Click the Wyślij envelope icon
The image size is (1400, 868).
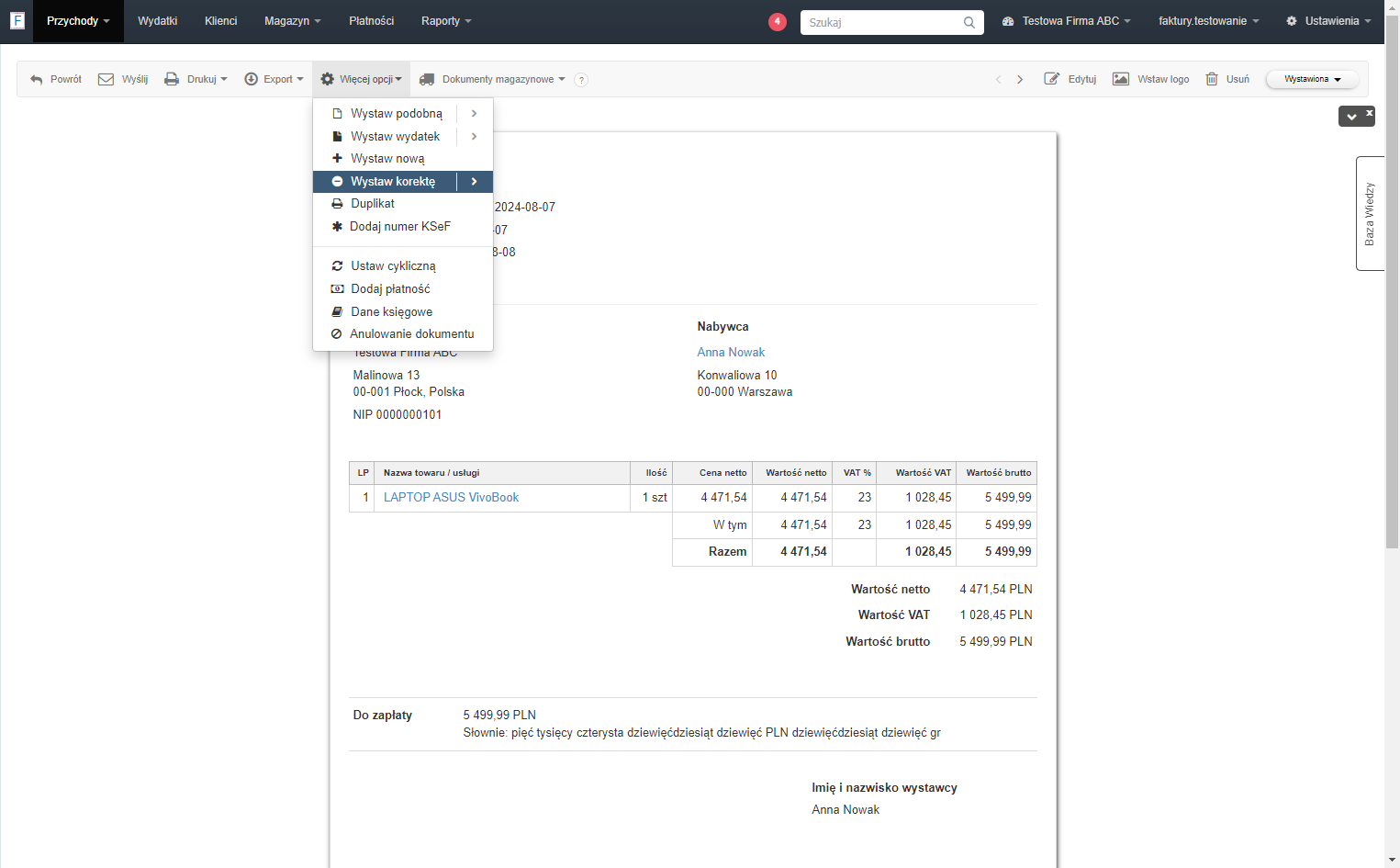[x=106, y=79]
